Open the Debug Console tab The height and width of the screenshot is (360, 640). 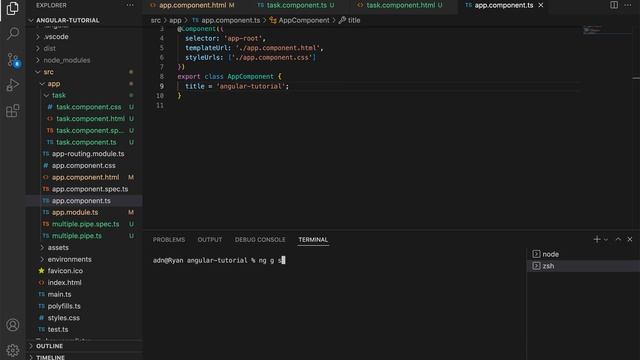click(260, 240)
